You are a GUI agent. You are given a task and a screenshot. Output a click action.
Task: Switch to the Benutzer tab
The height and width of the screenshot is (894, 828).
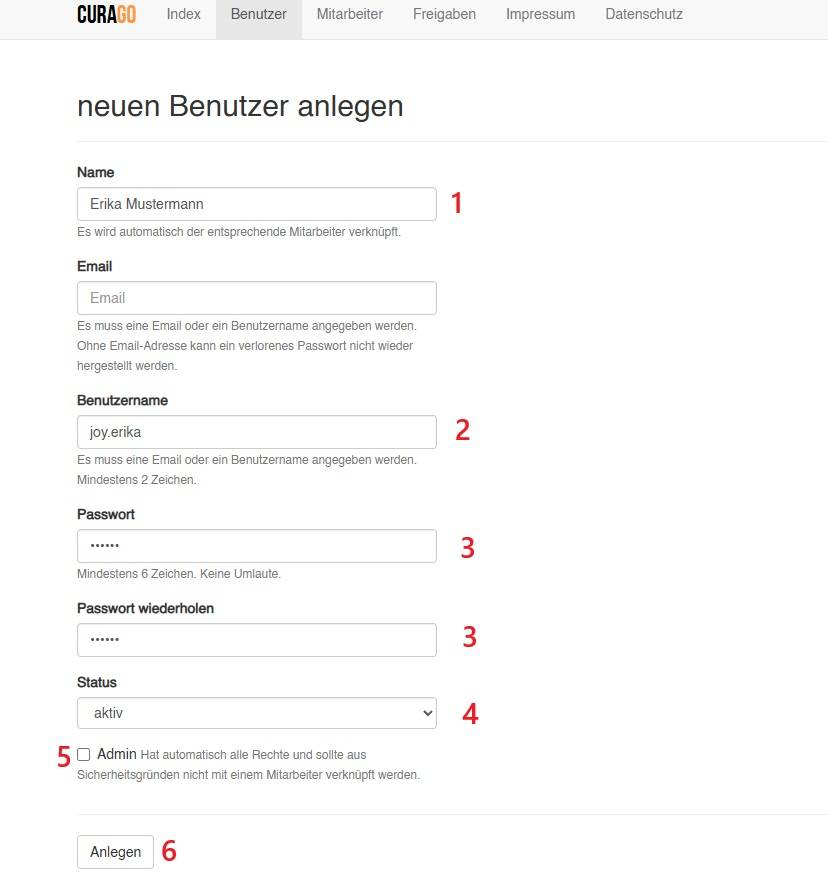pyautogui.click(x=258, y=15)
